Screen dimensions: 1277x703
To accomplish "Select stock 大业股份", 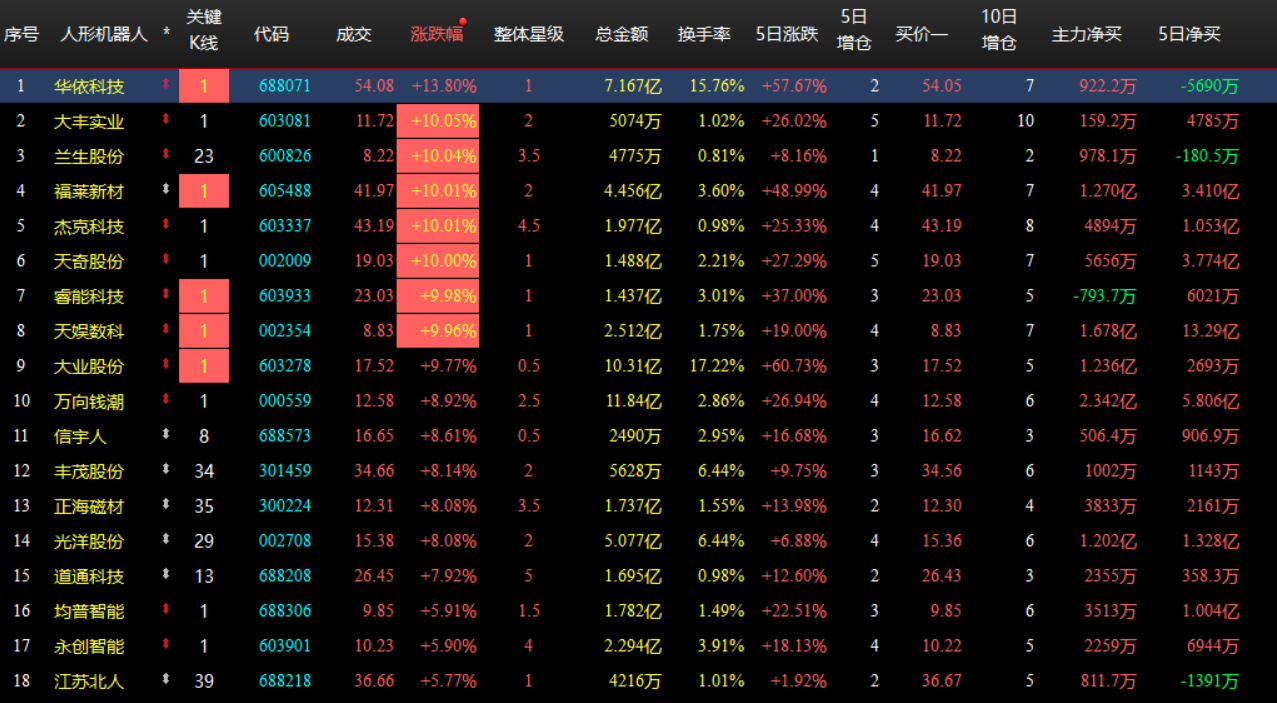I will (x=89, y=366).
